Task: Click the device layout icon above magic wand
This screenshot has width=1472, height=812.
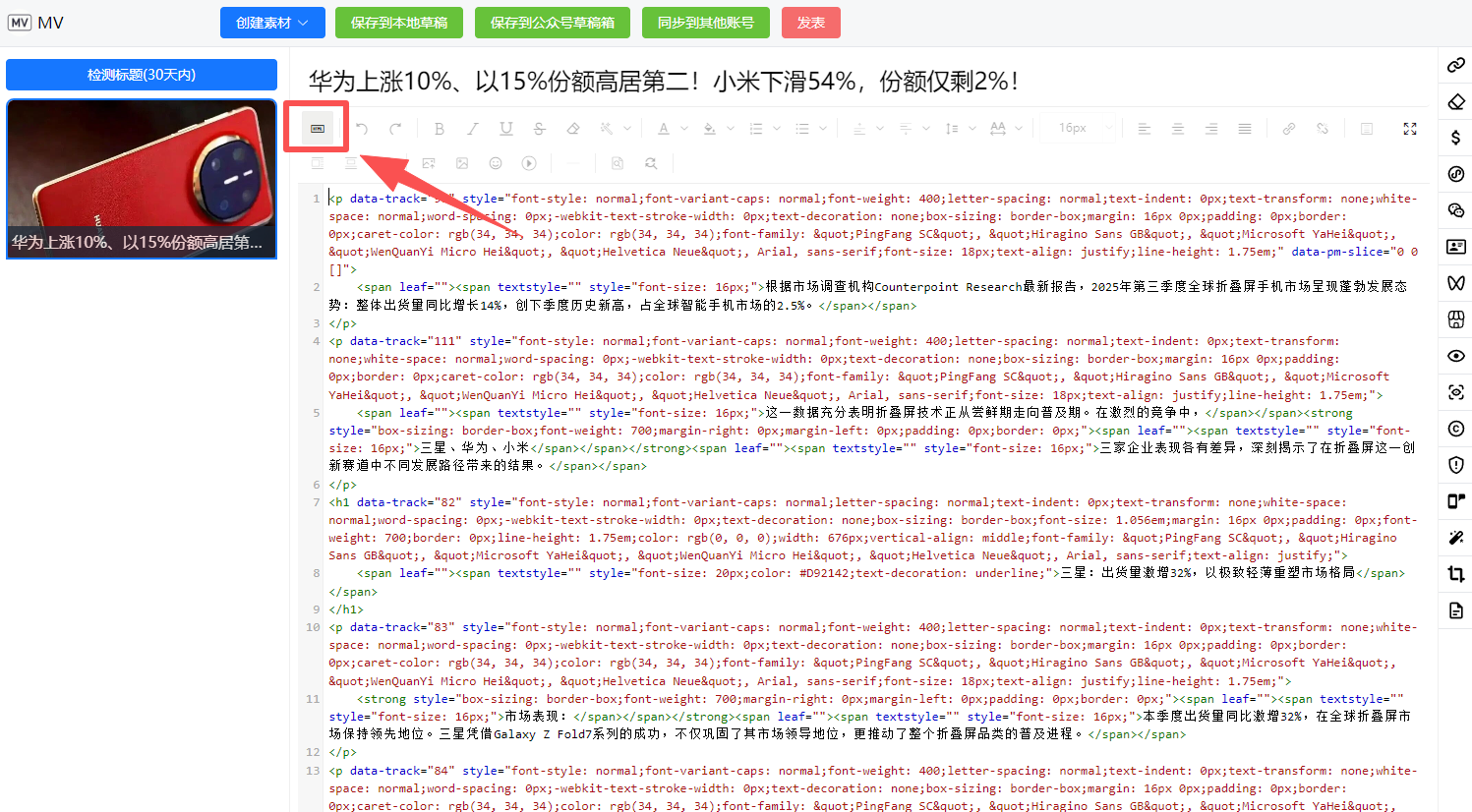Action: (x=1456, y=501)
